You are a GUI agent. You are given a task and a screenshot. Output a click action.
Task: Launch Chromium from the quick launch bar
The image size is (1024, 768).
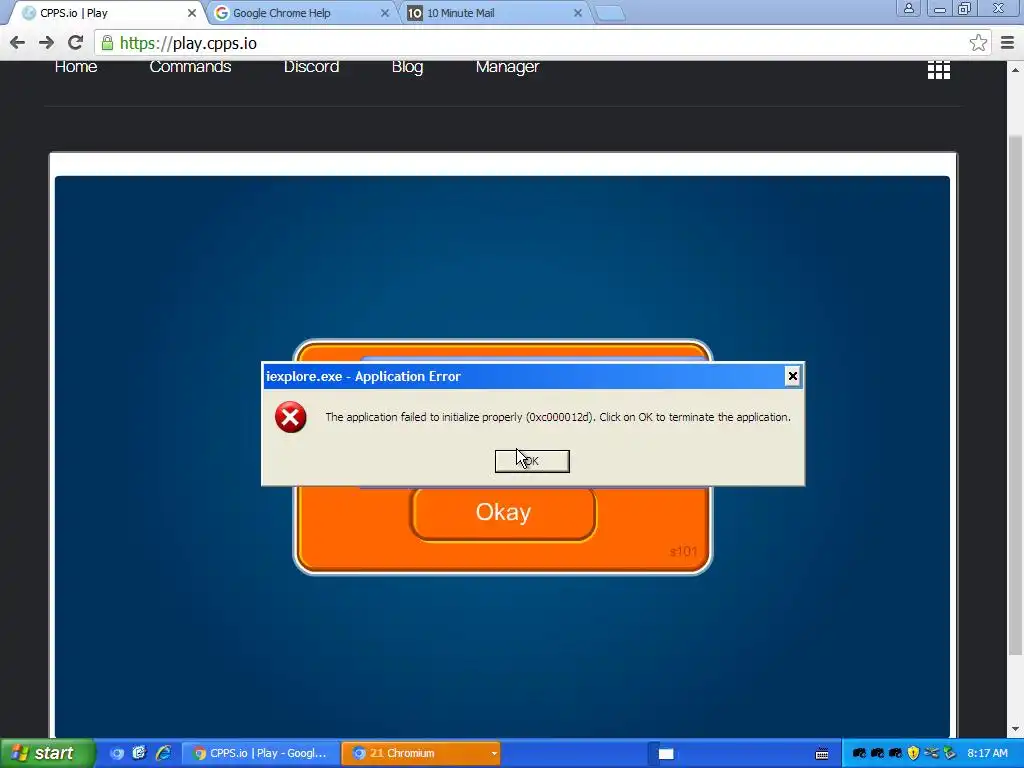(117, 753)
